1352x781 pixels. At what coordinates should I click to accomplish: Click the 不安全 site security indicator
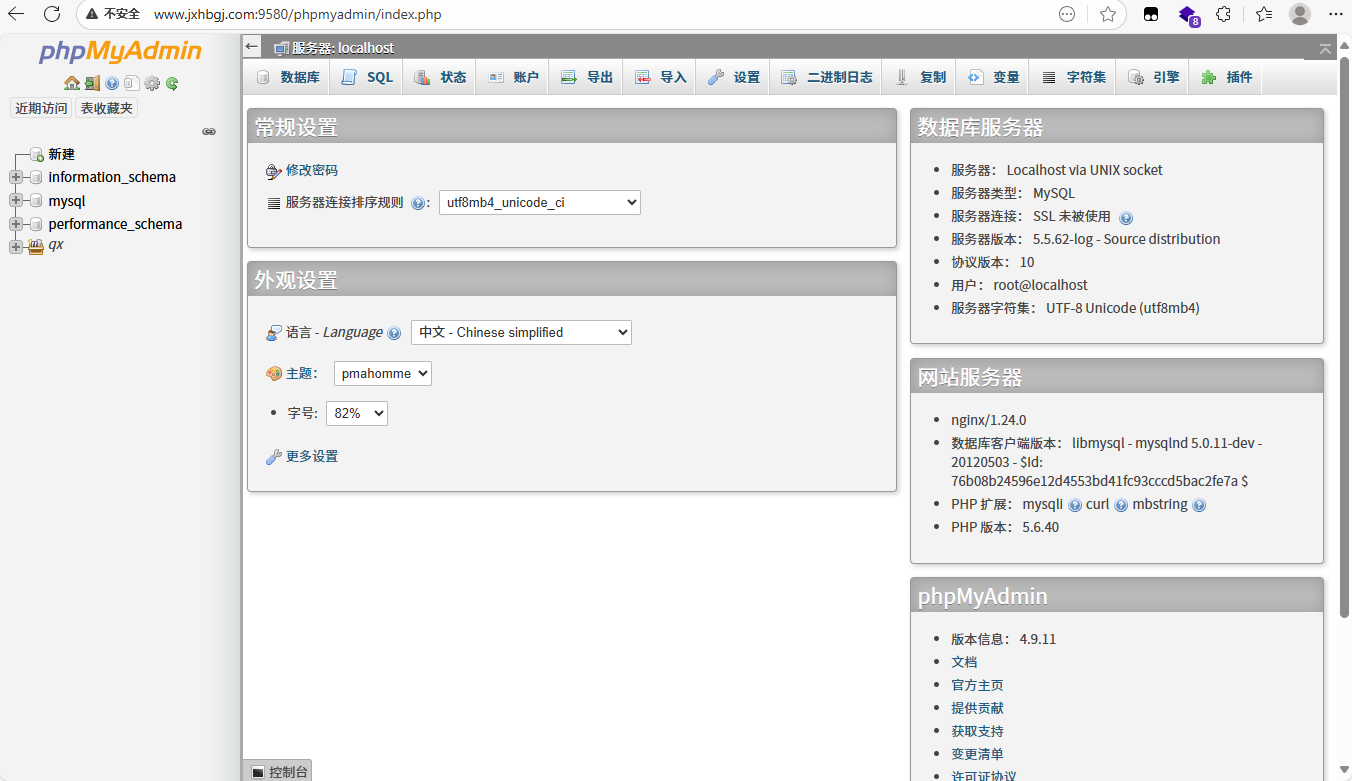point(114,15)
